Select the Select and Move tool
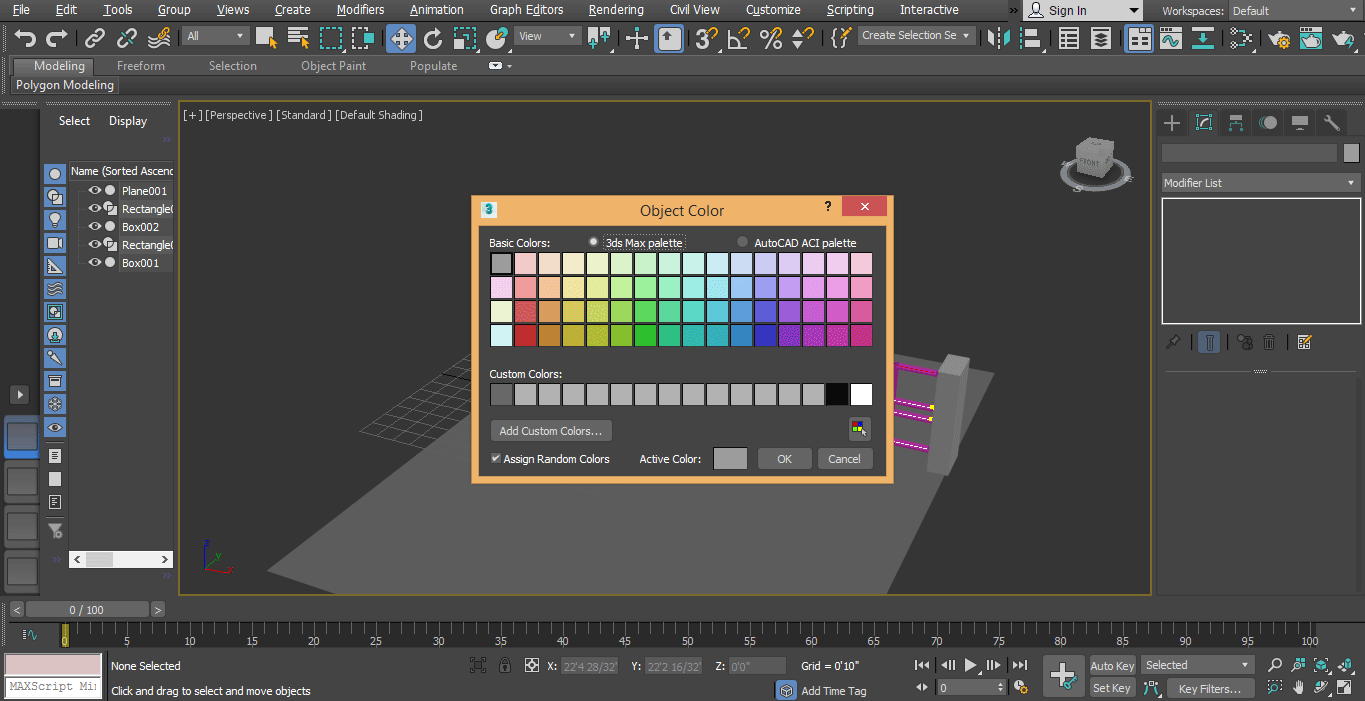 pos(400,37)
